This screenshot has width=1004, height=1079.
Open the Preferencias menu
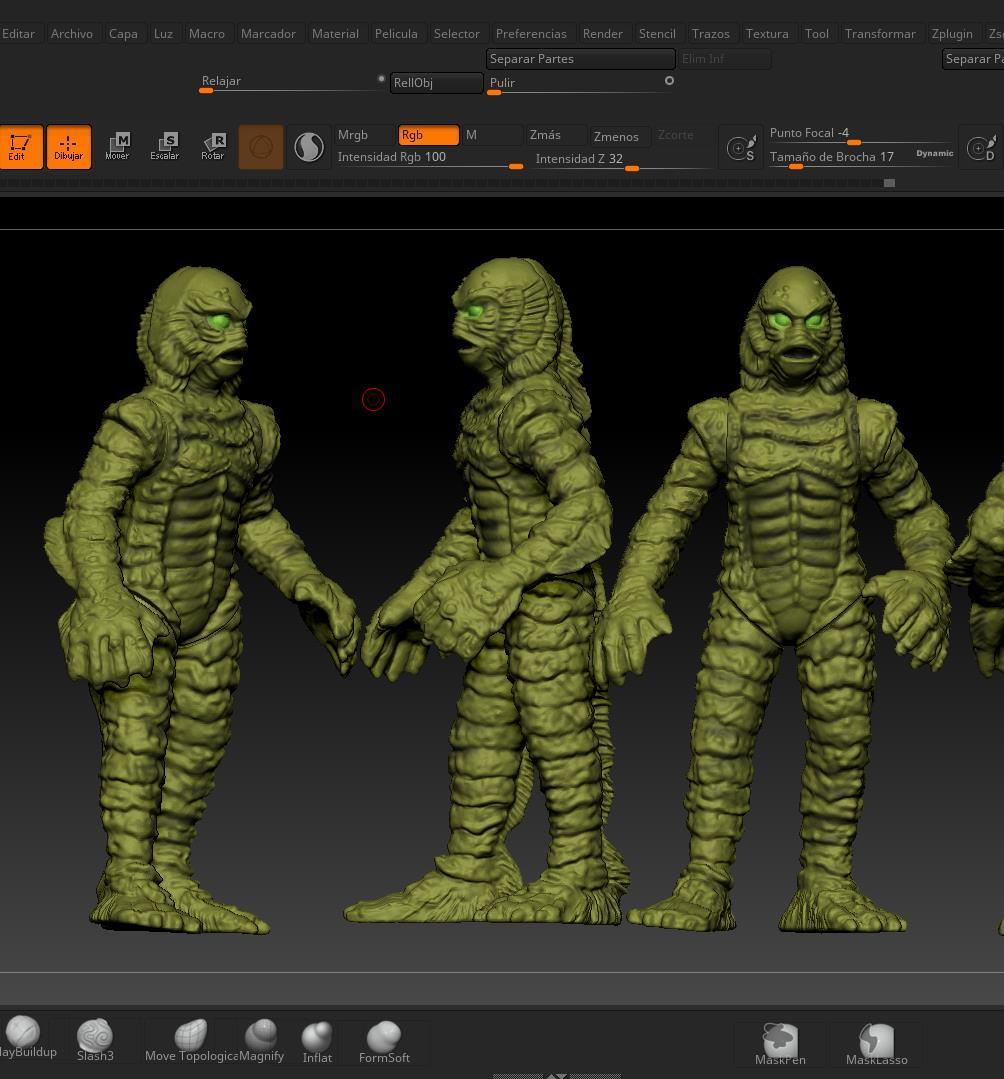tap(531, 33)
